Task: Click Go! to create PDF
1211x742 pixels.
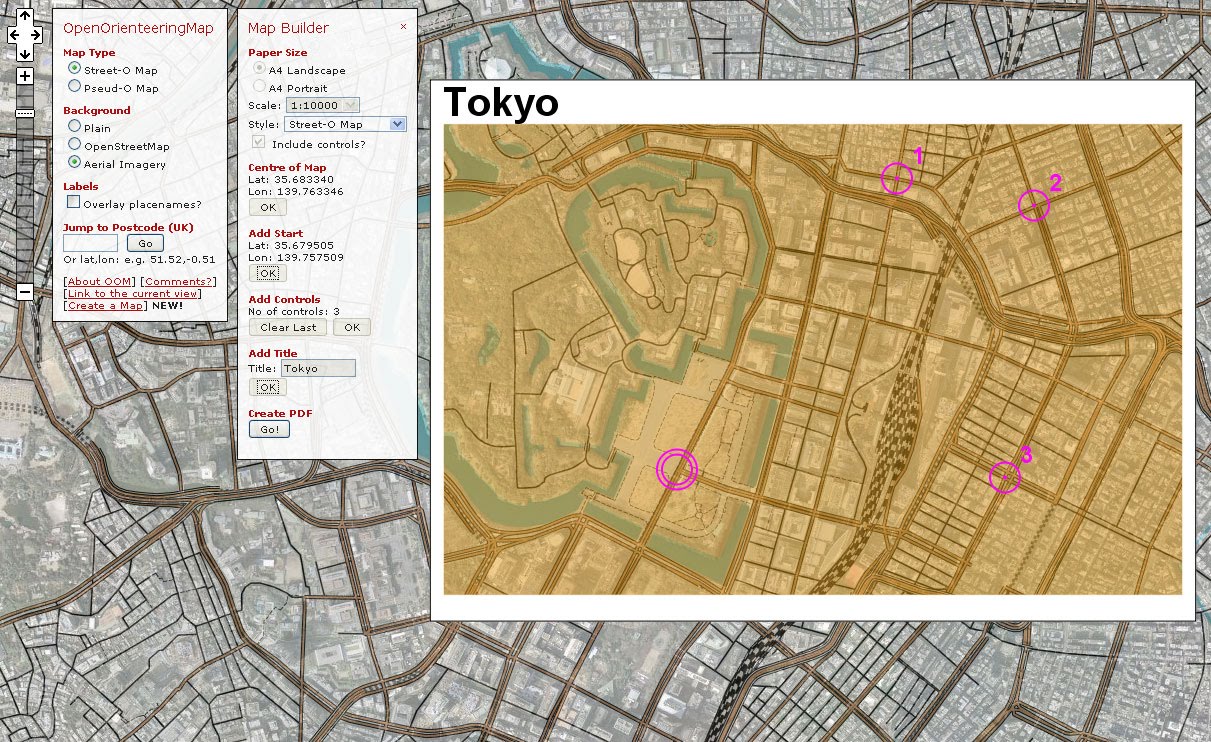Action: (269, 429)
